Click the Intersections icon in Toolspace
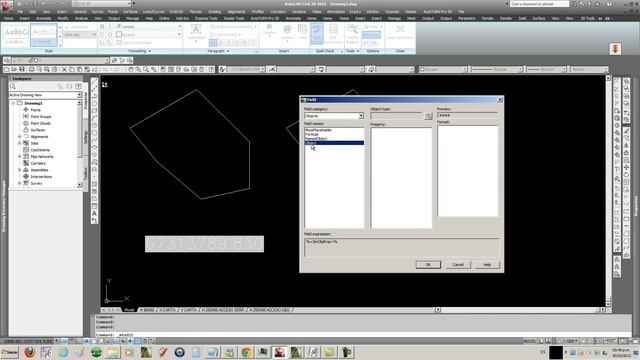The image size is (640, 360). [26, 176]
